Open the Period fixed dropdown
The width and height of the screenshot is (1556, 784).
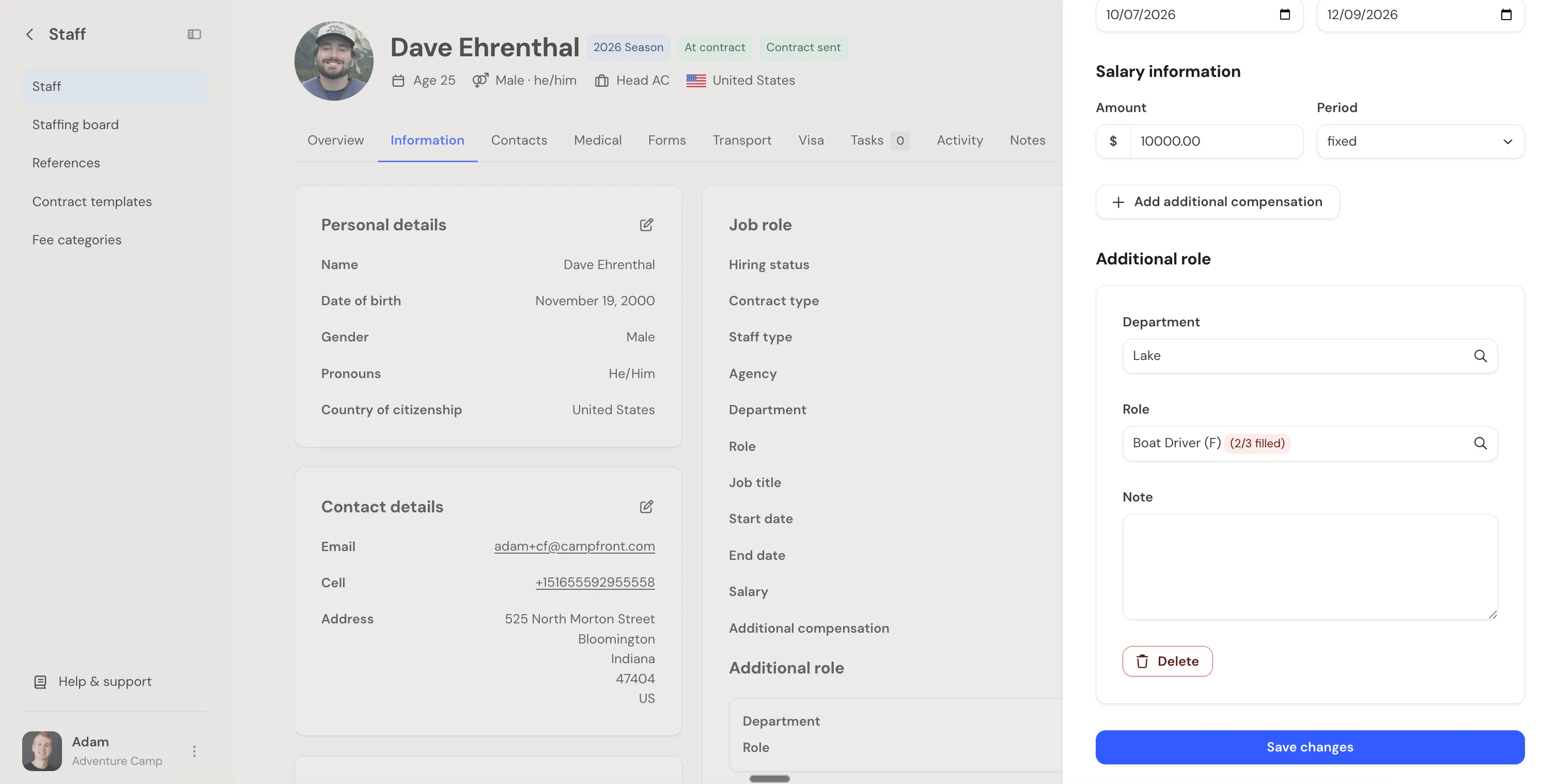[1420, 142]
